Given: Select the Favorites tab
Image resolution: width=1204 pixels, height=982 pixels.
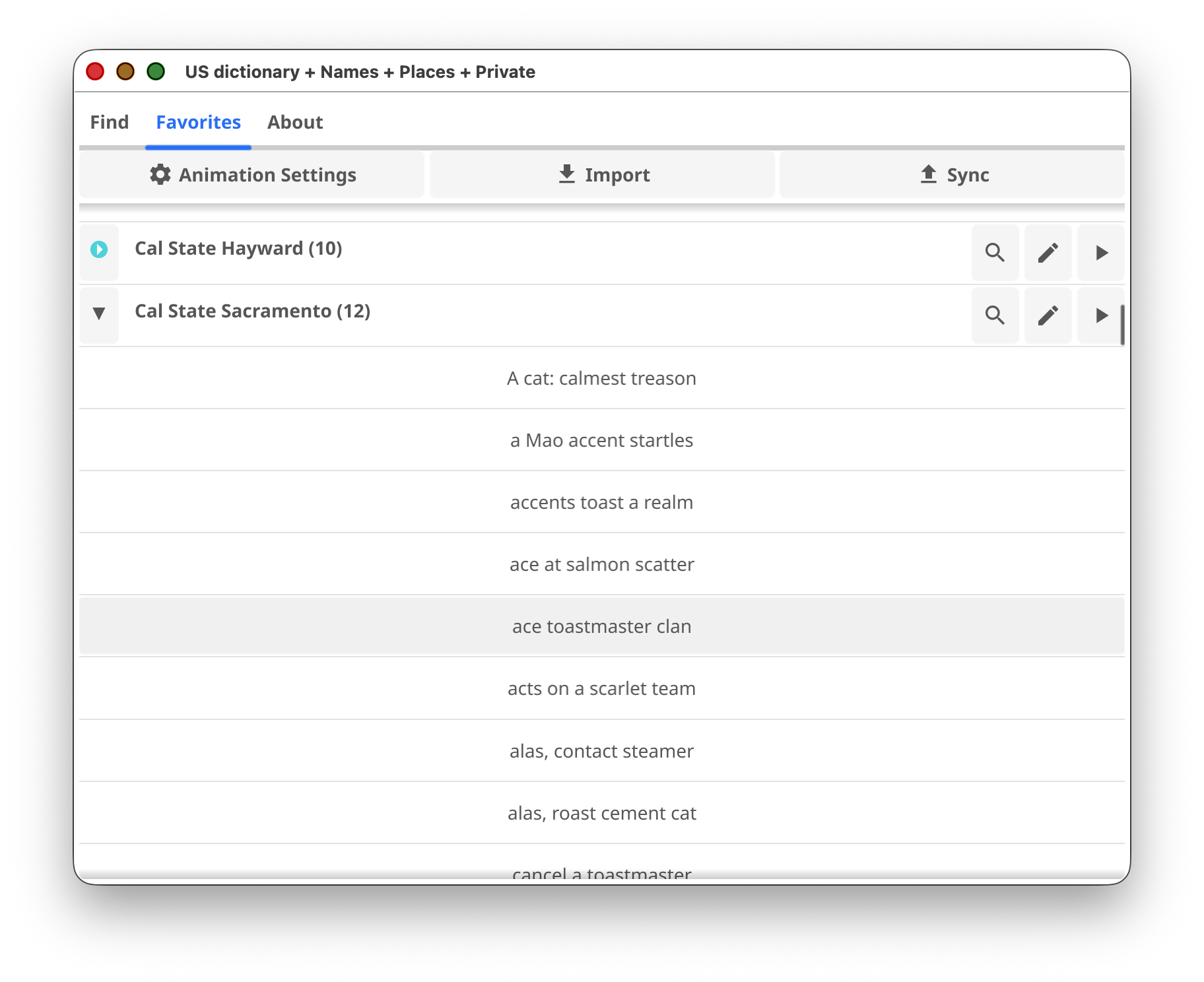Looking at the screenshot, I should 198,122.
